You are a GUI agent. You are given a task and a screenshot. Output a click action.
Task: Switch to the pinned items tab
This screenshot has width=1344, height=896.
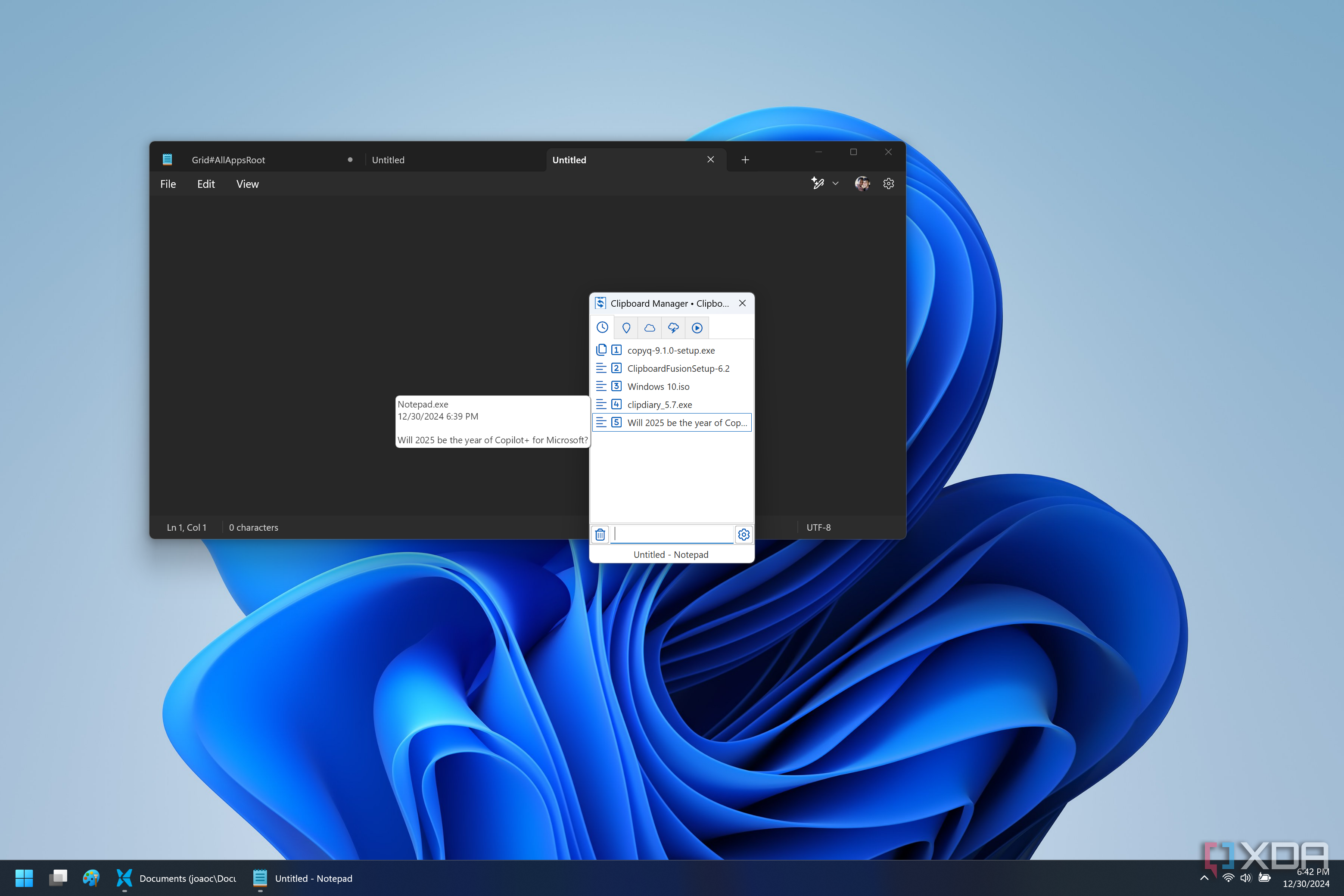[x=626, y=327]
